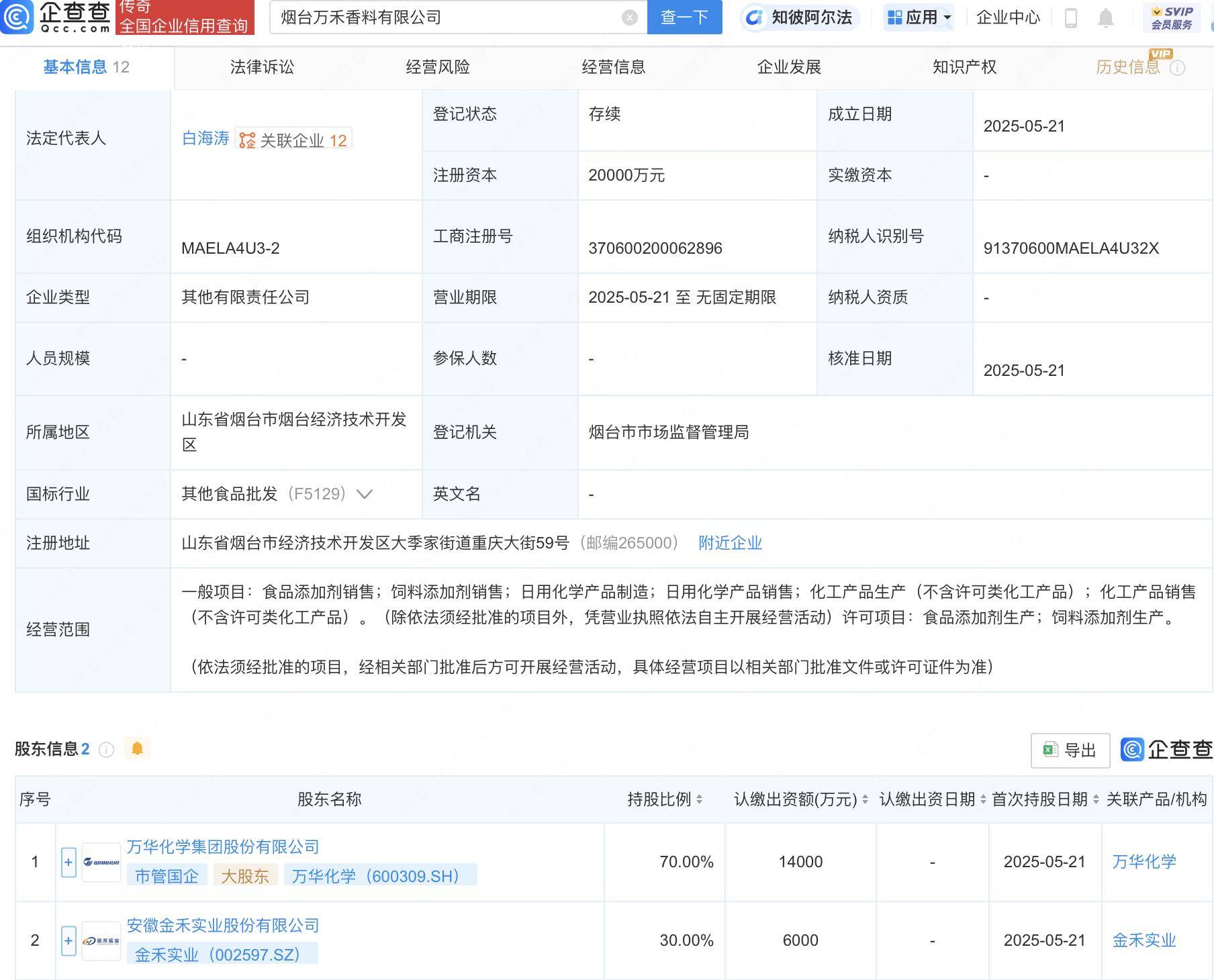Click 烟台市市场监督管理局 text
Viewport: 1214px width, 980px height.
(x=669, y=432)
